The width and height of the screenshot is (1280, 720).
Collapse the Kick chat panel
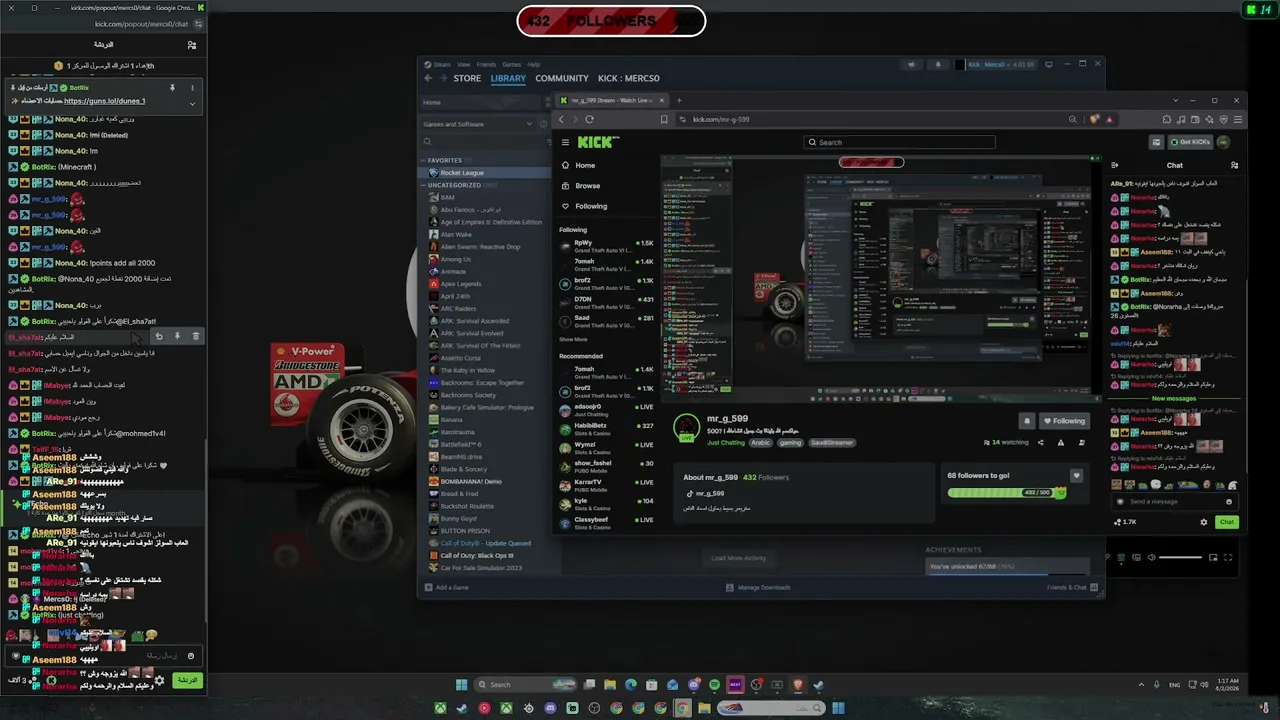point(1115,165)
